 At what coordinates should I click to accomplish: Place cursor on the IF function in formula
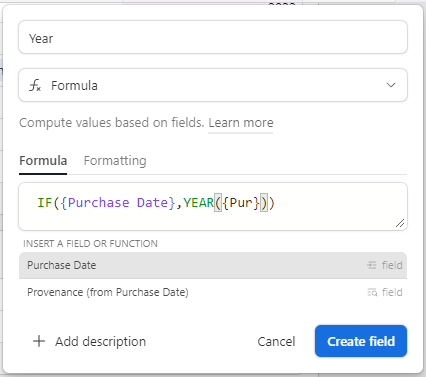tap(44, 203)
